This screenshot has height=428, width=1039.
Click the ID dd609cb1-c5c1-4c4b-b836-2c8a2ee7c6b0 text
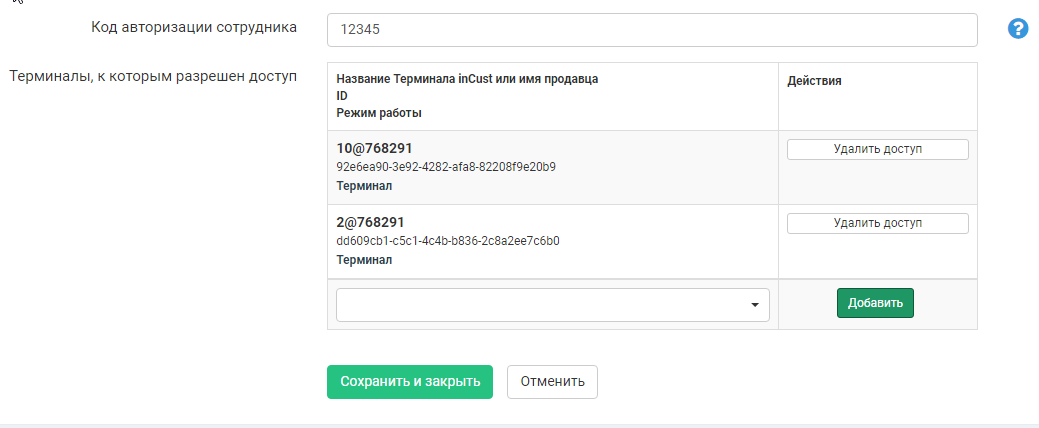pos(447,241)
